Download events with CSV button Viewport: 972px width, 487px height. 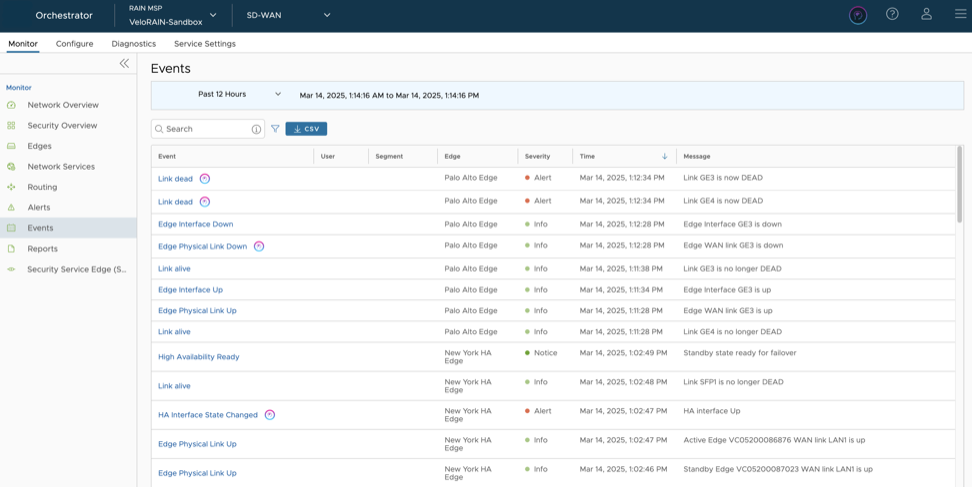click(x=306, y=129)
